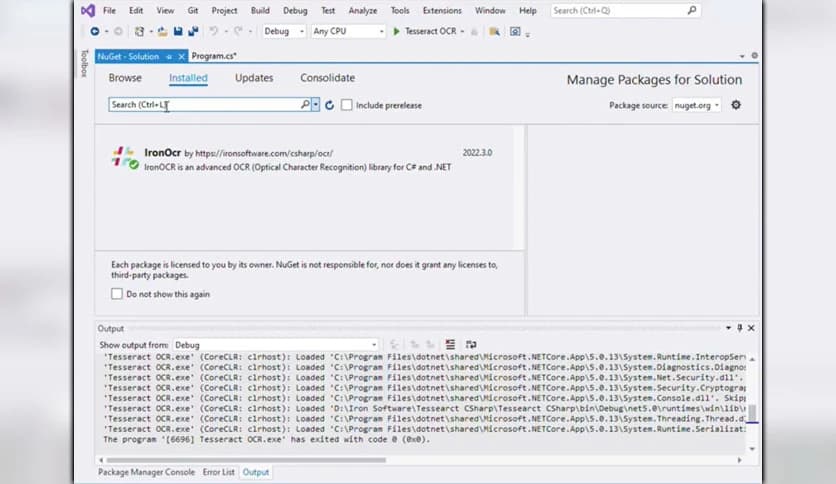836x484 pixels.
Task: Open the Toolbox side panel
Action: tap(84, 63)
